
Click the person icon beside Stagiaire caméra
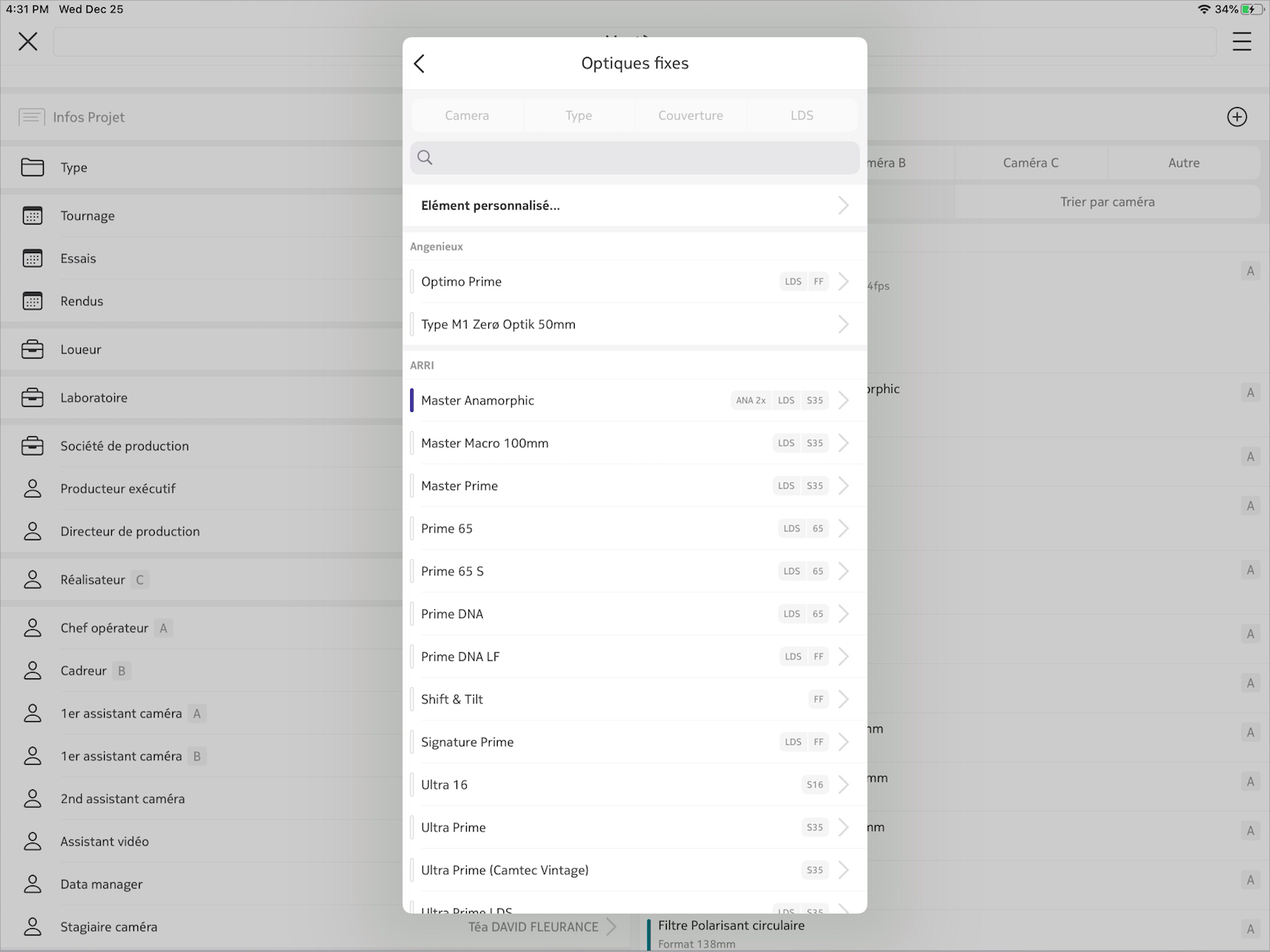pos(33,927)
